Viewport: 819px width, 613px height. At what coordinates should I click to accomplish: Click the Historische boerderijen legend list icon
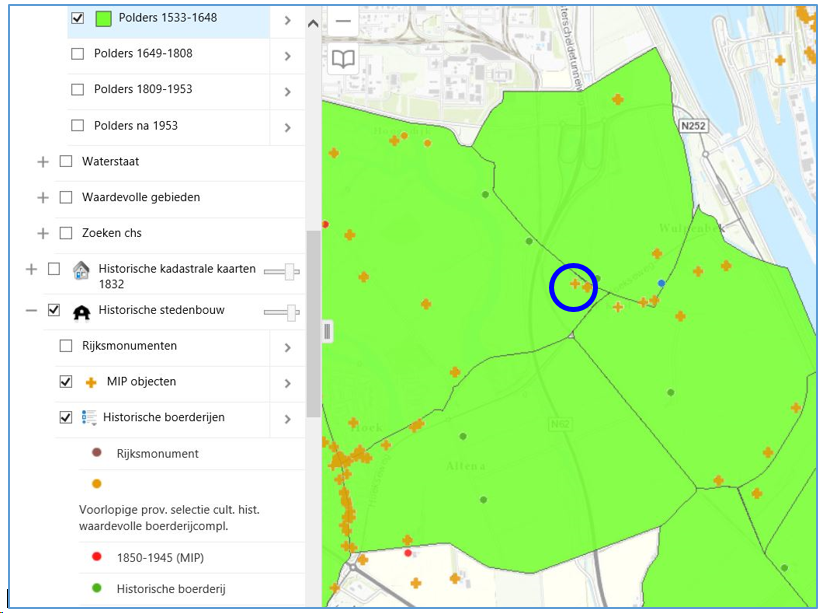coord(89,418)
